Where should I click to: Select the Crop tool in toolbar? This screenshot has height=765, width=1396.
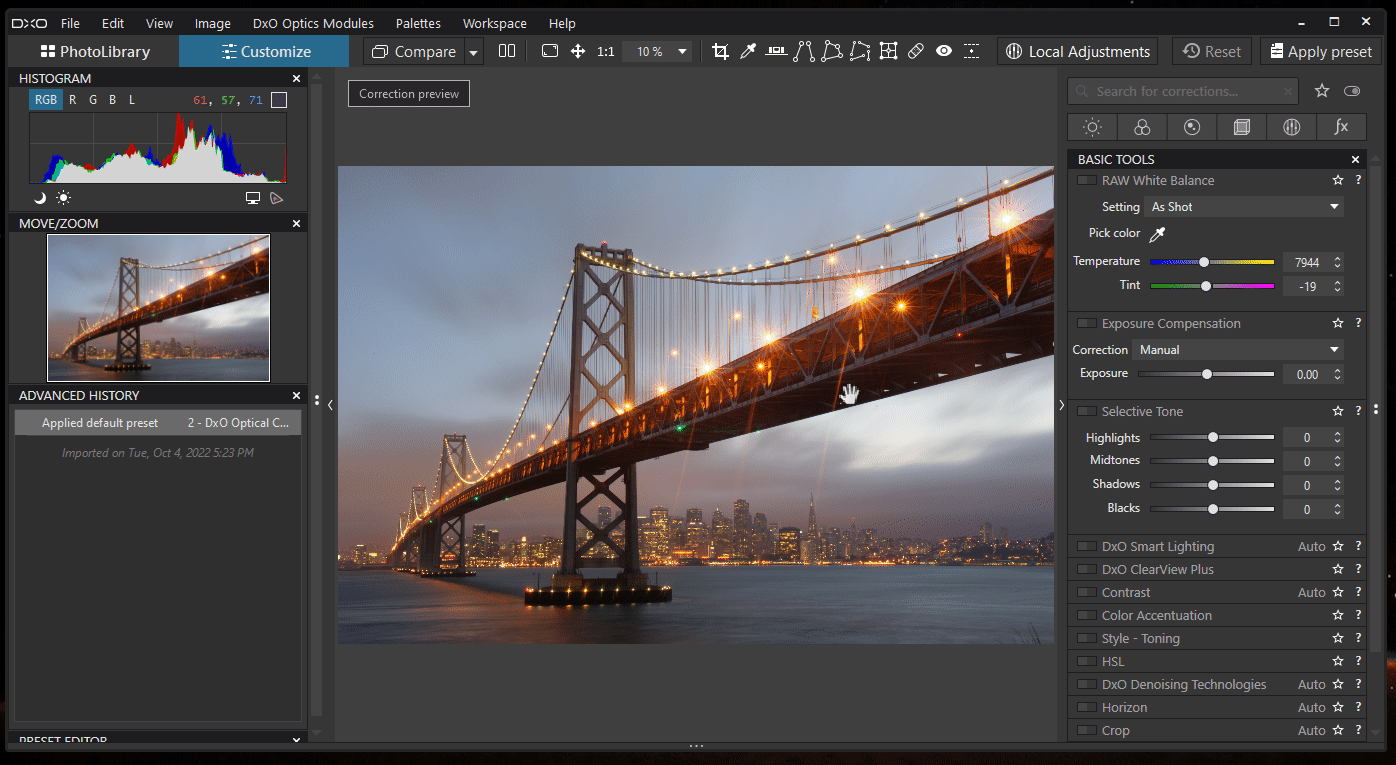coord(720,51)
